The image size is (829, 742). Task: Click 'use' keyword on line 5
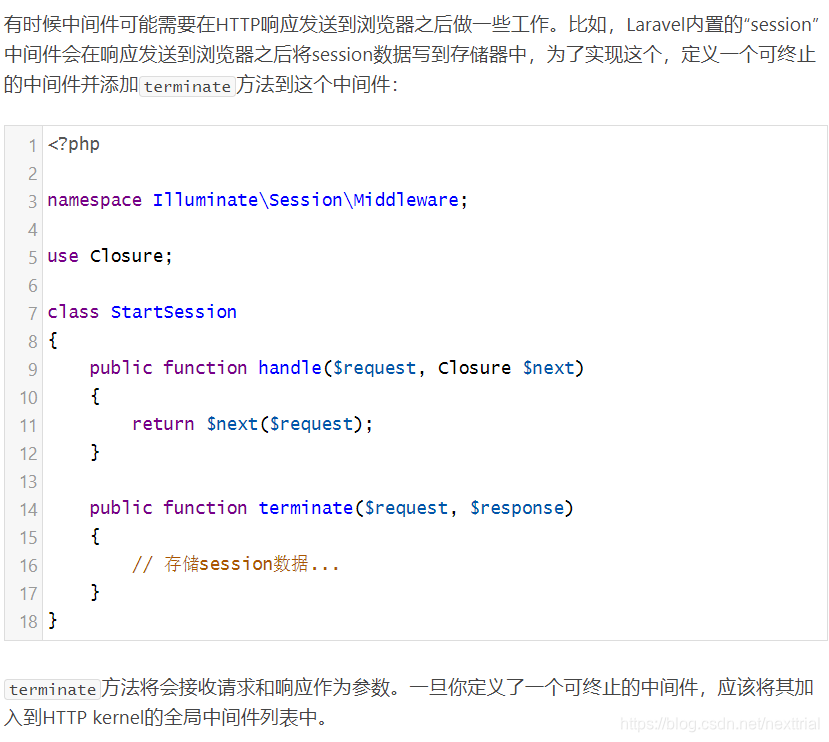[63, 256]
